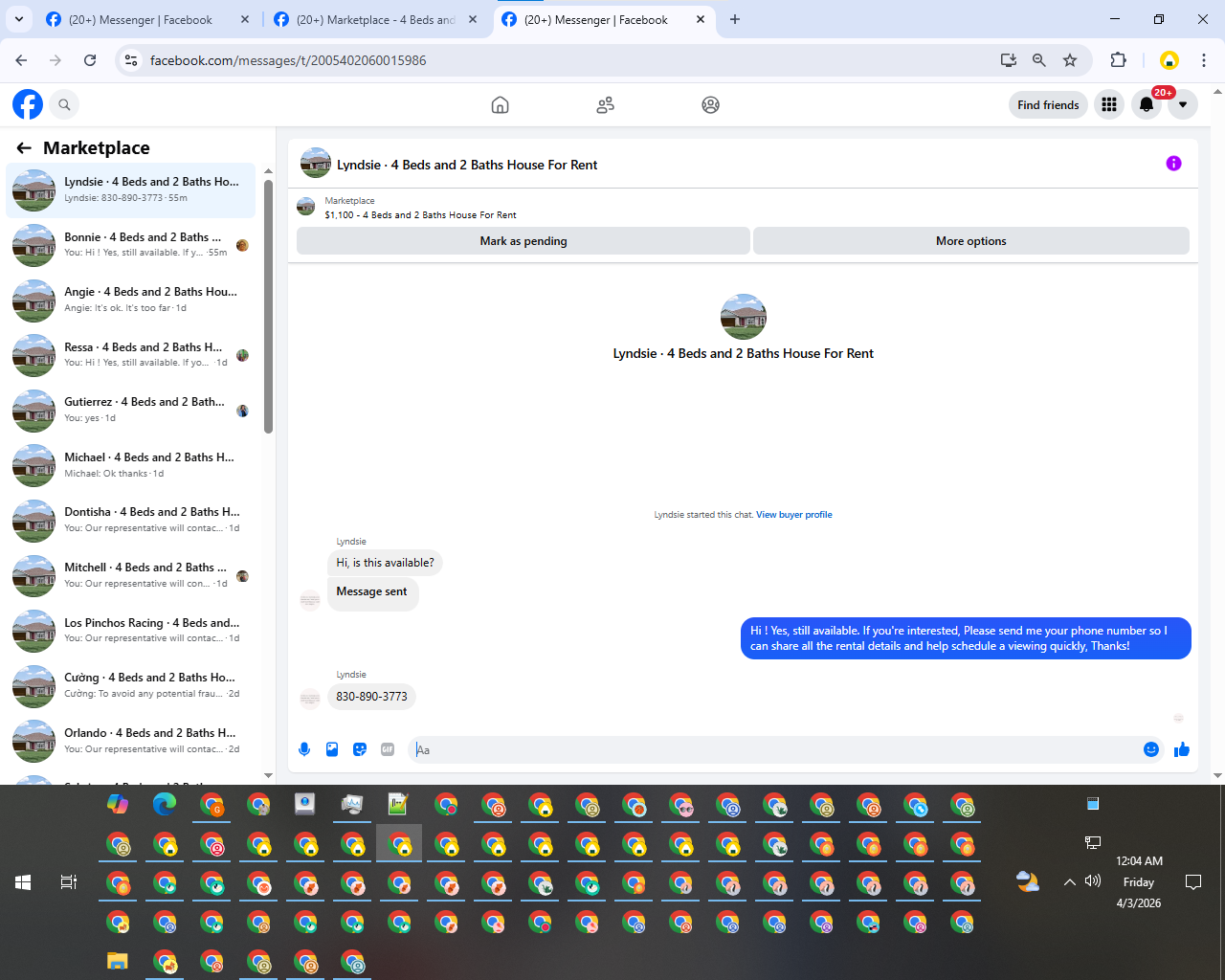The height and width of the screenshot is (980, 1225).
Task: Open the Windows notification center
Action: [1193, 882]
